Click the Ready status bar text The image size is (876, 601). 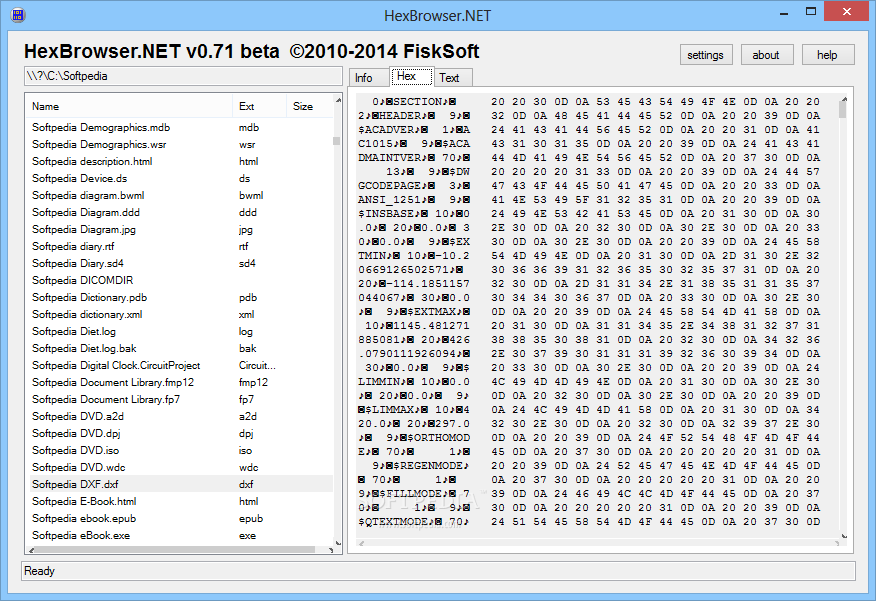(x=39, y=571)
